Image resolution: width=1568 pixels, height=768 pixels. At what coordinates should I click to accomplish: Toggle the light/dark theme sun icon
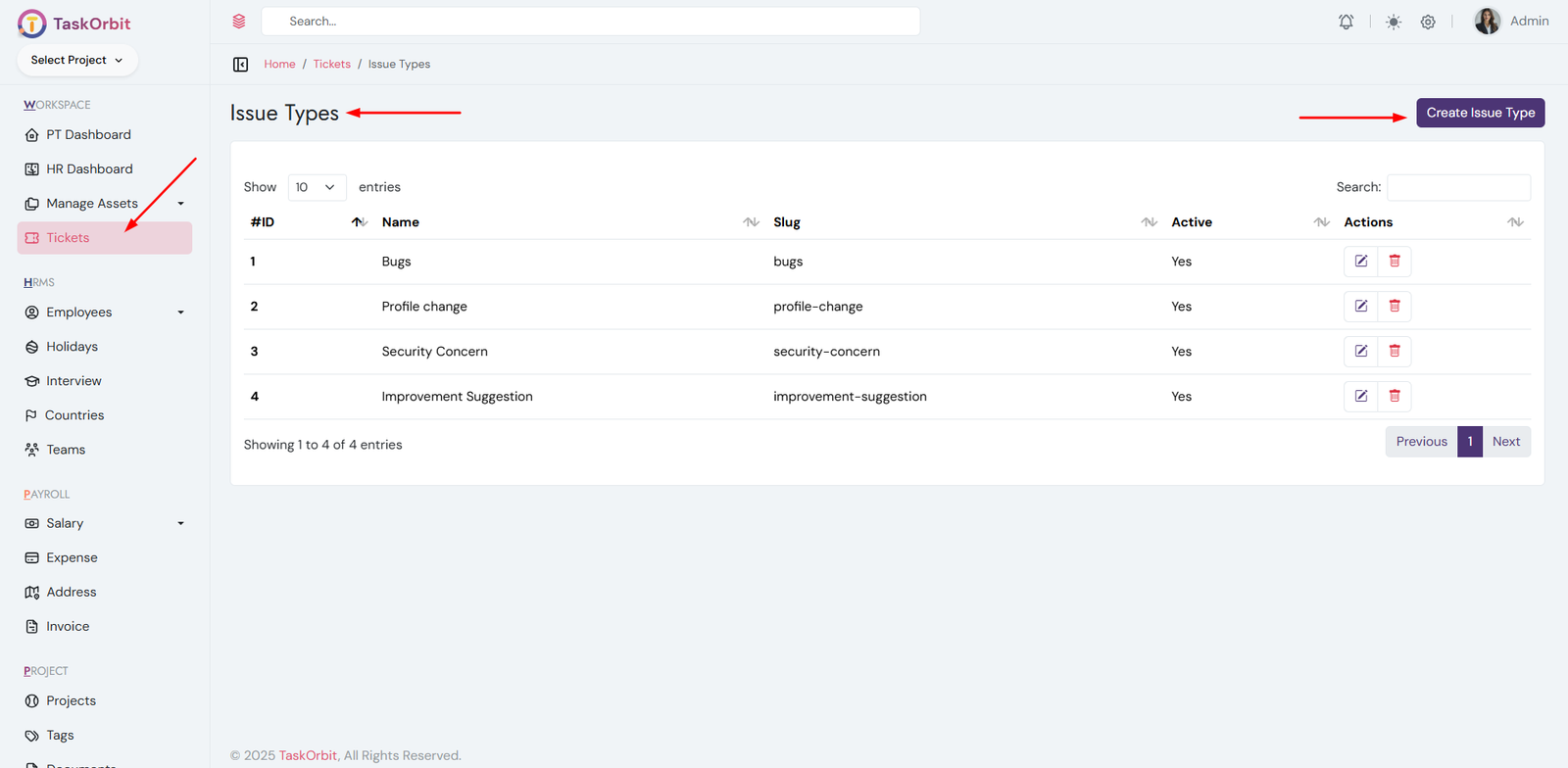coord(1393,22)
